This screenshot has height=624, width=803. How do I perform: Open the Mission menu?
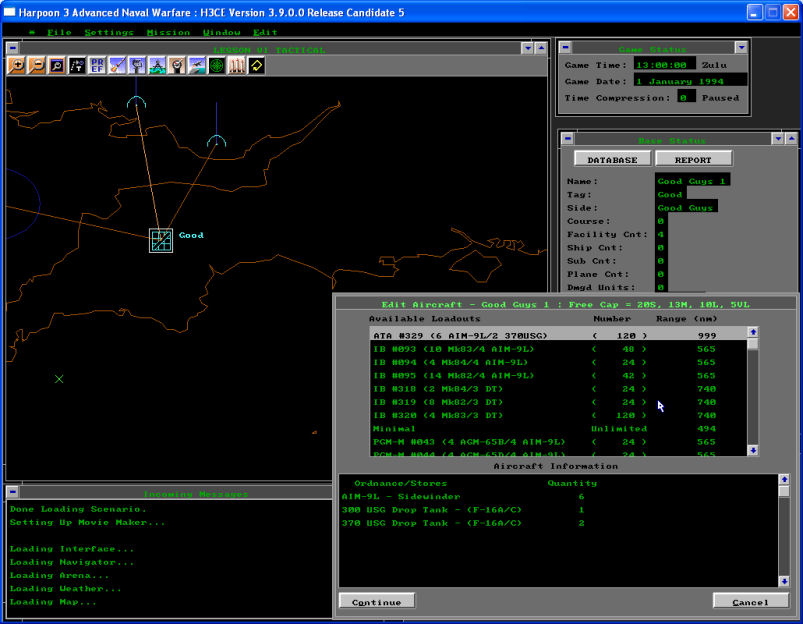pyautogui.click(x=168, y=32)
